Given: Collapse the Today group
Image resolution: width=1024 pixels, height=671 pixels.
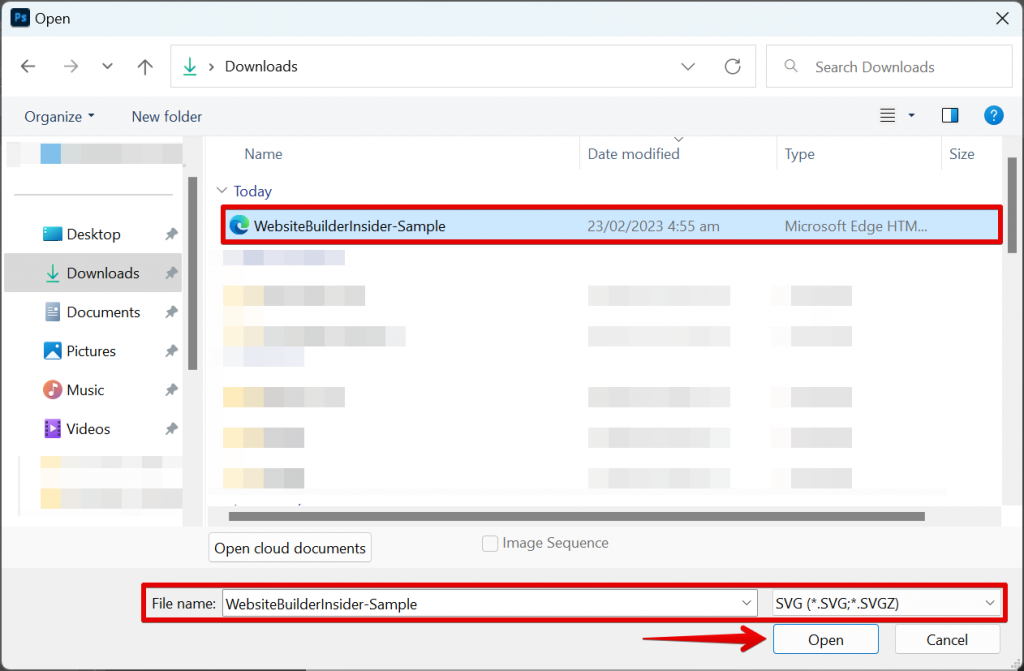Looking at the screenshot, I should (222, 190).
